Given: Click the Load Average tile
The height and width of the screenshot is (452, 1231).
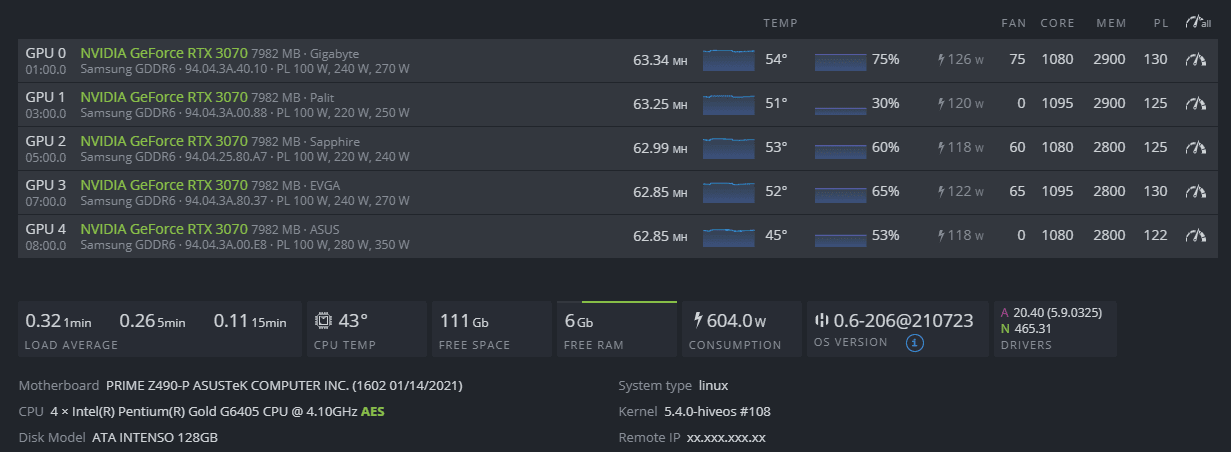Looking at the screenshot, I should pos(159,329).
